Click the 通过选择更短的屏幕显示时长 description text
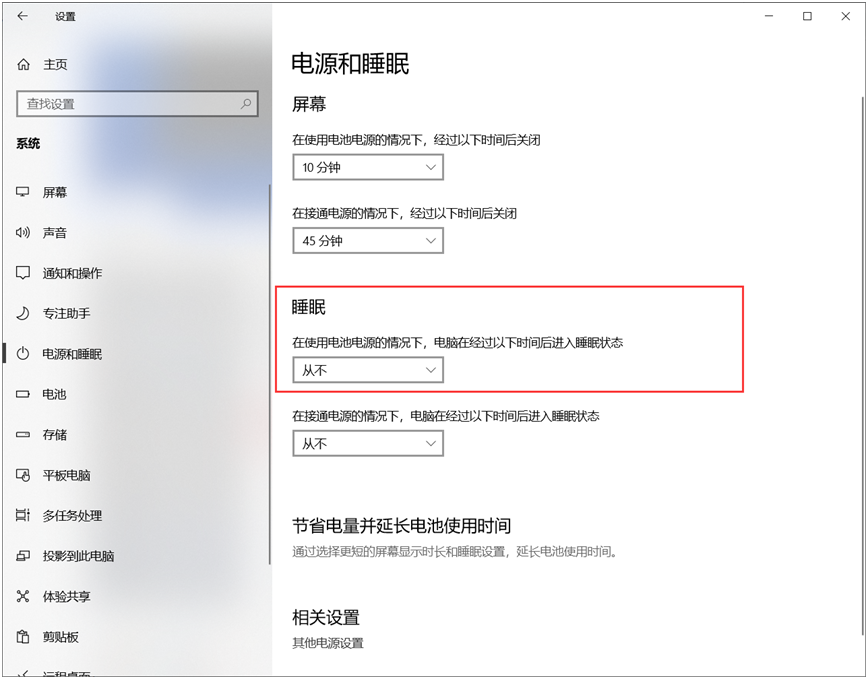The width and height of the screenshot is (868, 679). [x=455, y=551]
